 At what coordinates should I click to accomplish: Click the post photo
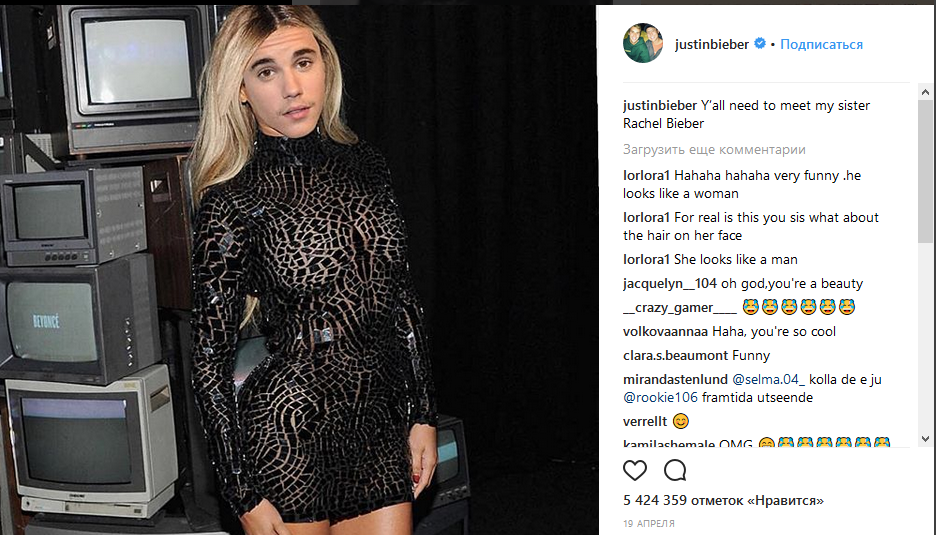pyautogui.click(x=298, y=270)
